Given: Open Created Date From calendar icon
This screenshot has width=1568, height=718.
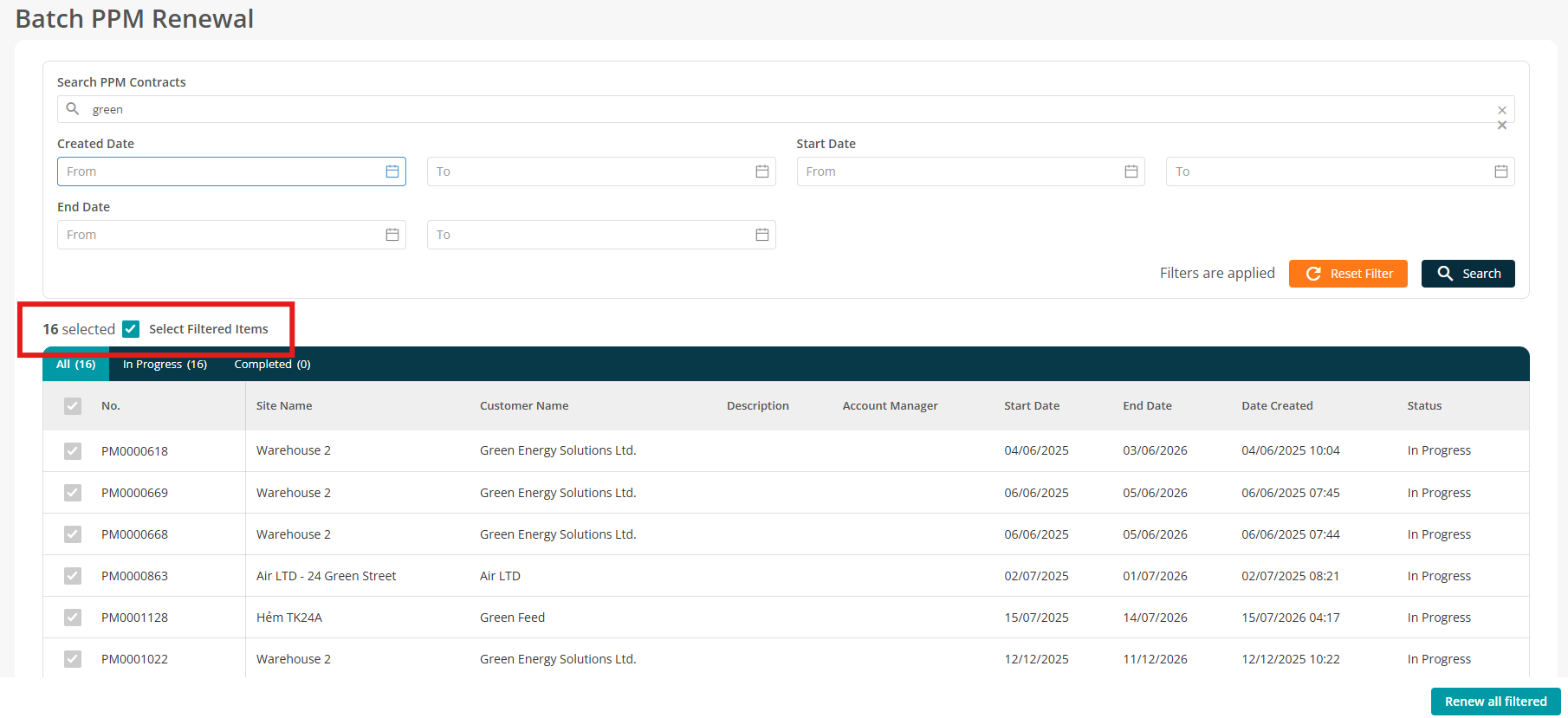Looking at the screenshot, I should tap(392, 171).
